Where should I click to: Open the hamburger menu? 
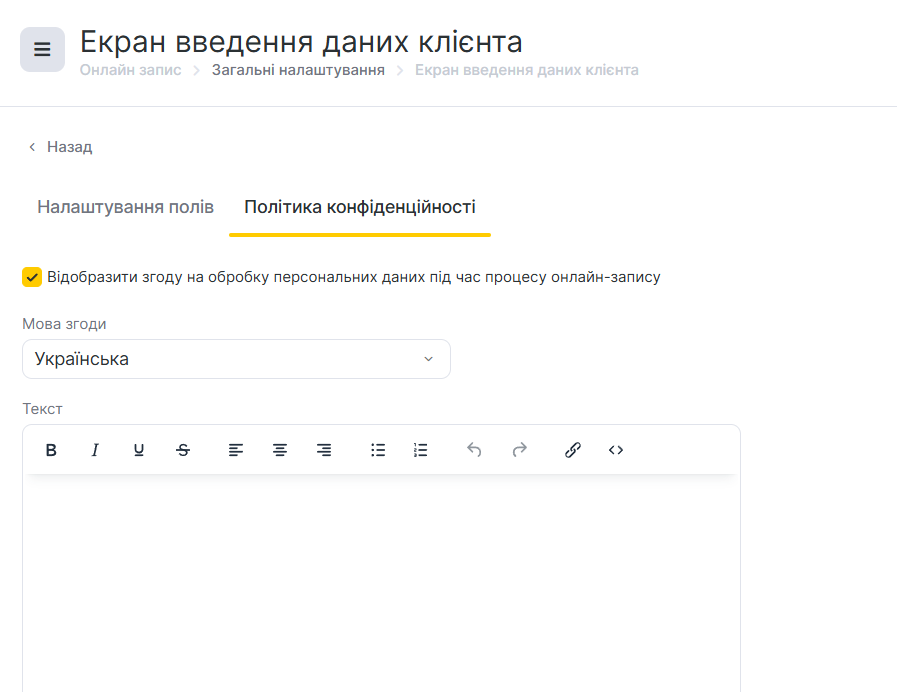[42, 50]
